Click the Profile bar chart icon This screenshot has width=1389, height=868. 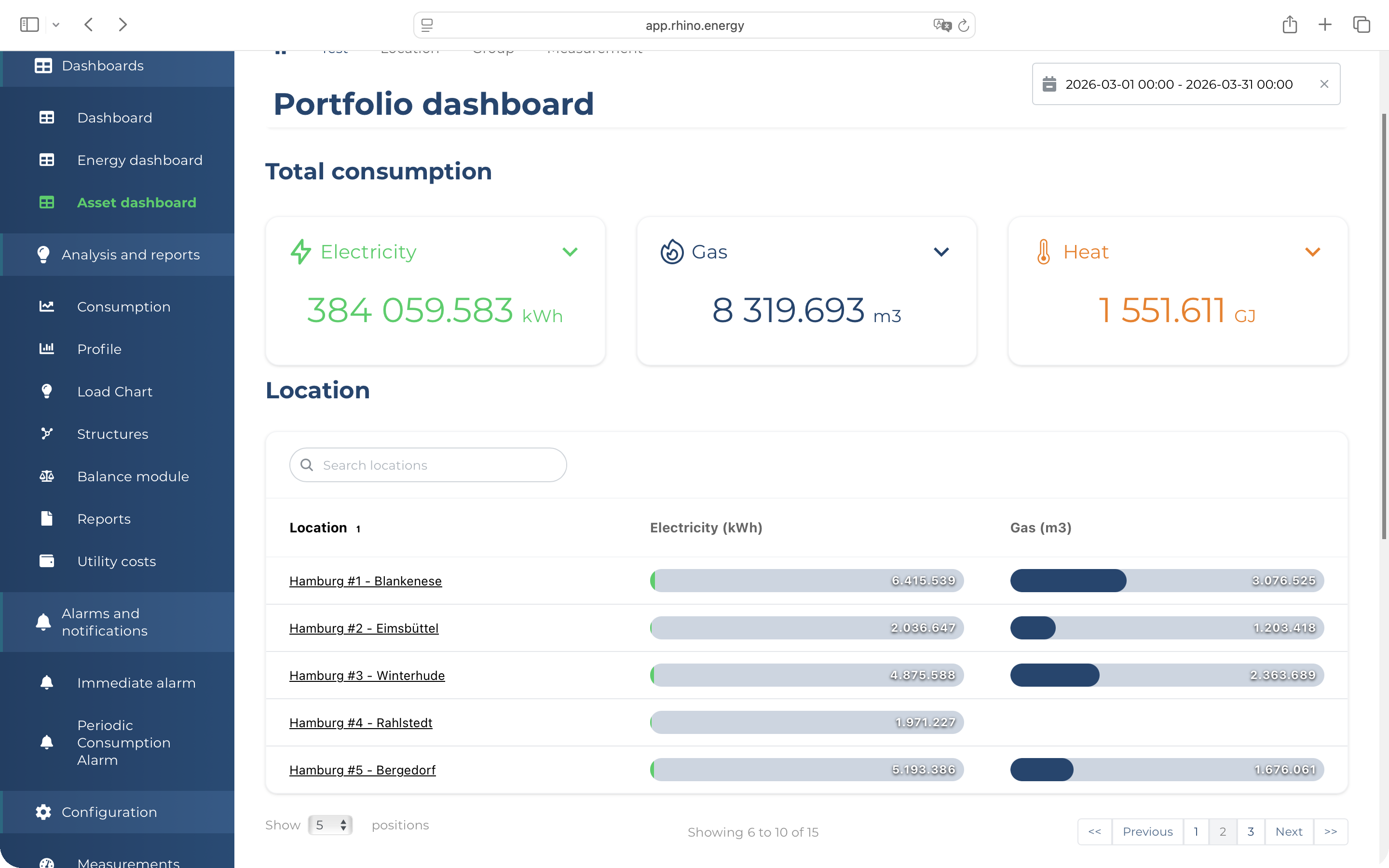(46, 349)
